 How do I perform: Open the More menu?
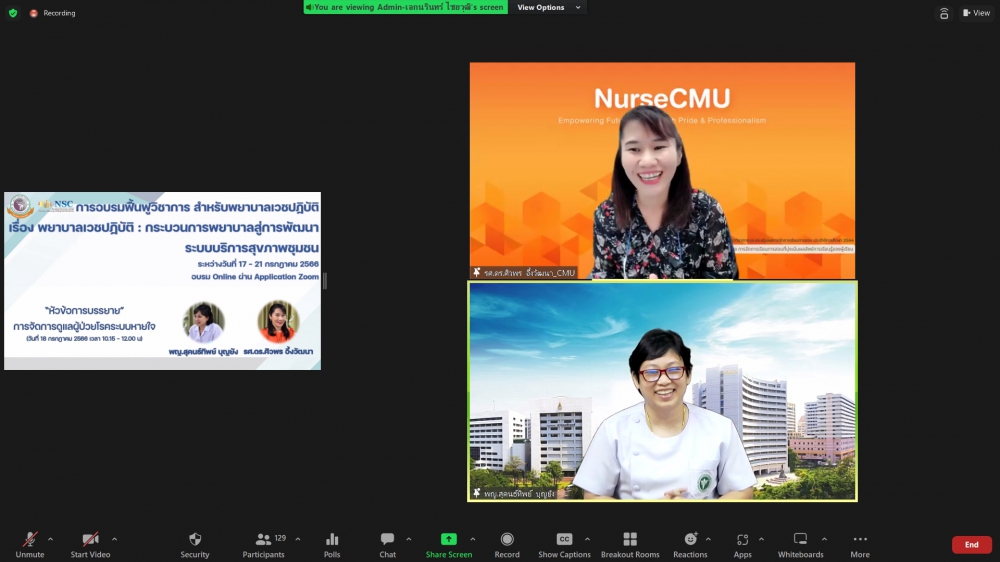[860, 539]
